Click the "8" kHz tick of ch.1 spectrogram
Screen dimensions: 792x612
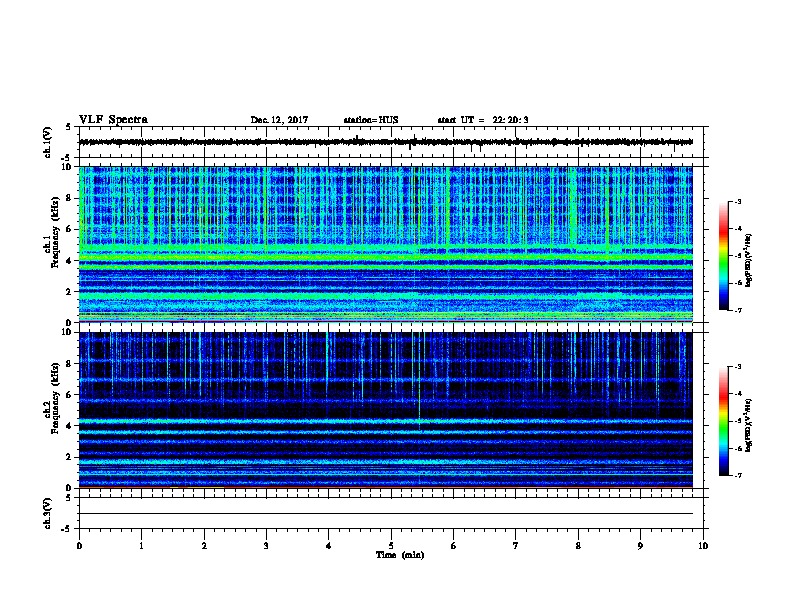[x=69, y=198]
